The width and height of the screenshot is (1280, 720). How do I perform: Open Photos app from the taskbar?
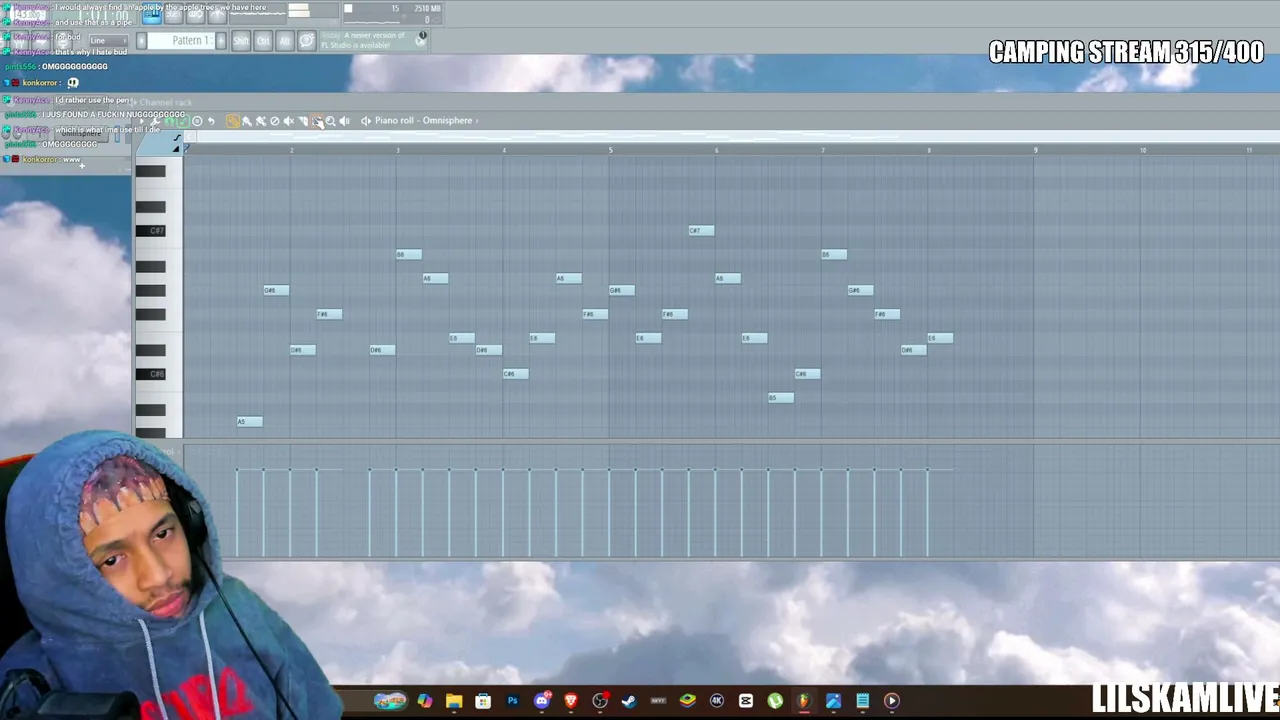(x=833, y=701)
